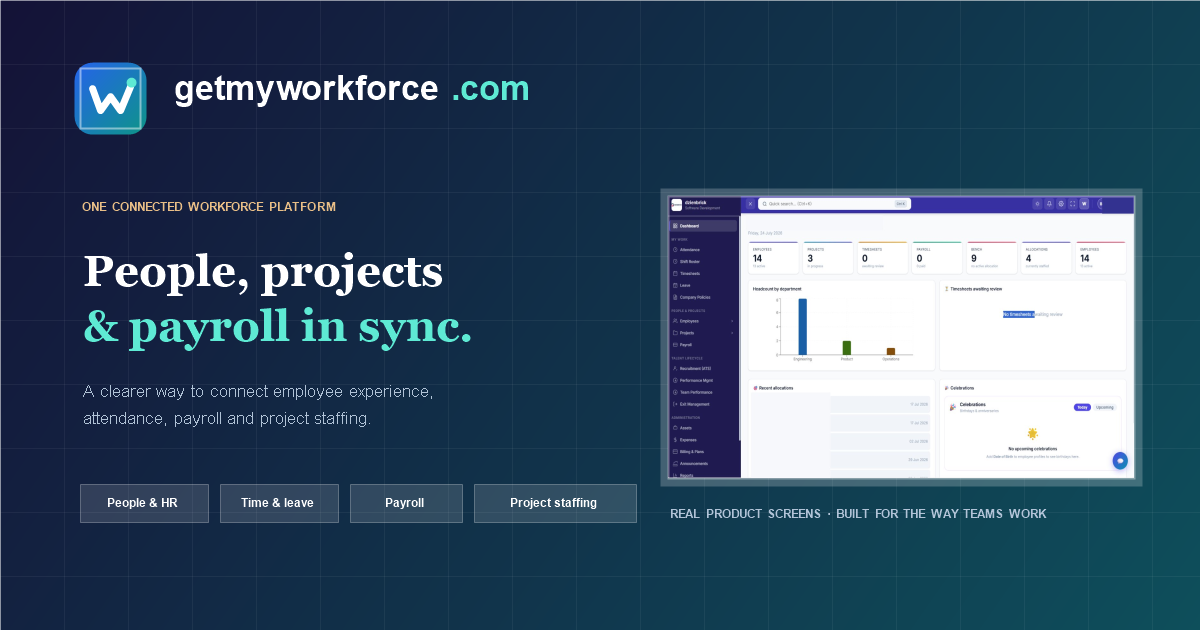Open Shift Roster in the sidebar
The height and width of the screenshot is (630, 1200).
704,262
